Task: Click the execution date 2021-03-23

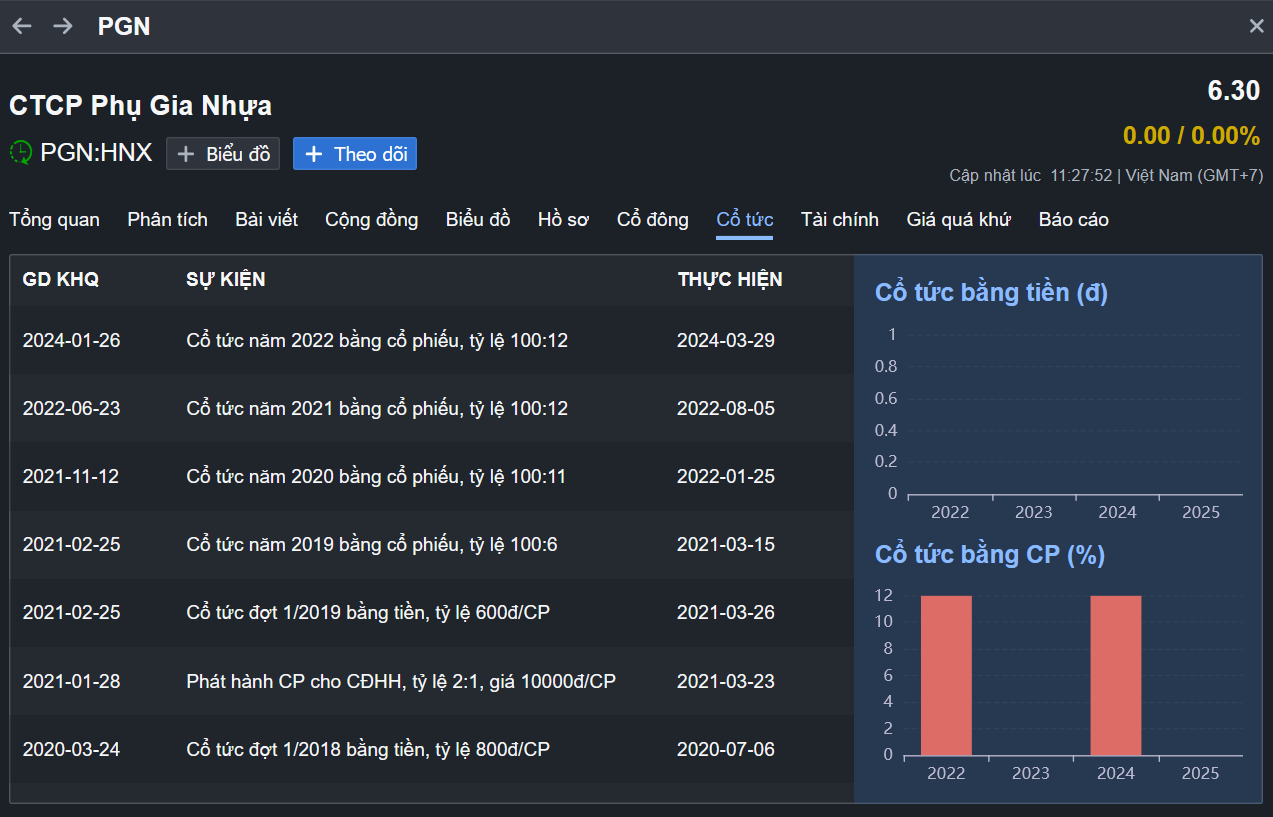Action: [x=726, y=681]
